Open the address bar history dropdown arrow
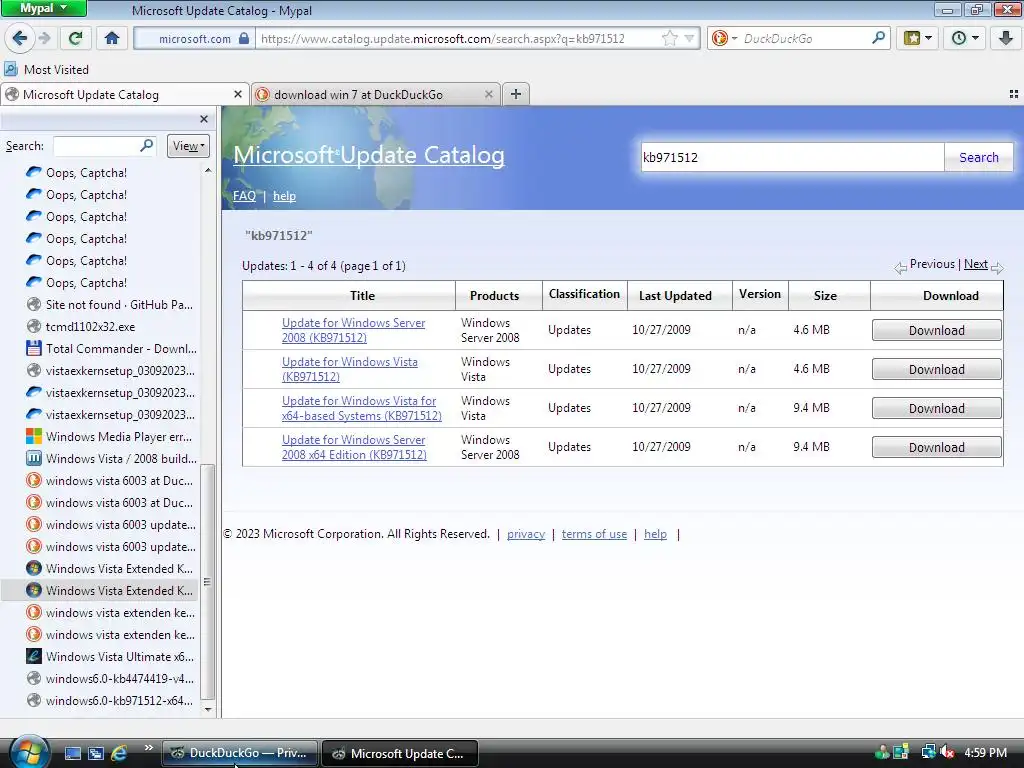Screen dimensions: 1024x768 pyautogui.click(x=689, y=39)
